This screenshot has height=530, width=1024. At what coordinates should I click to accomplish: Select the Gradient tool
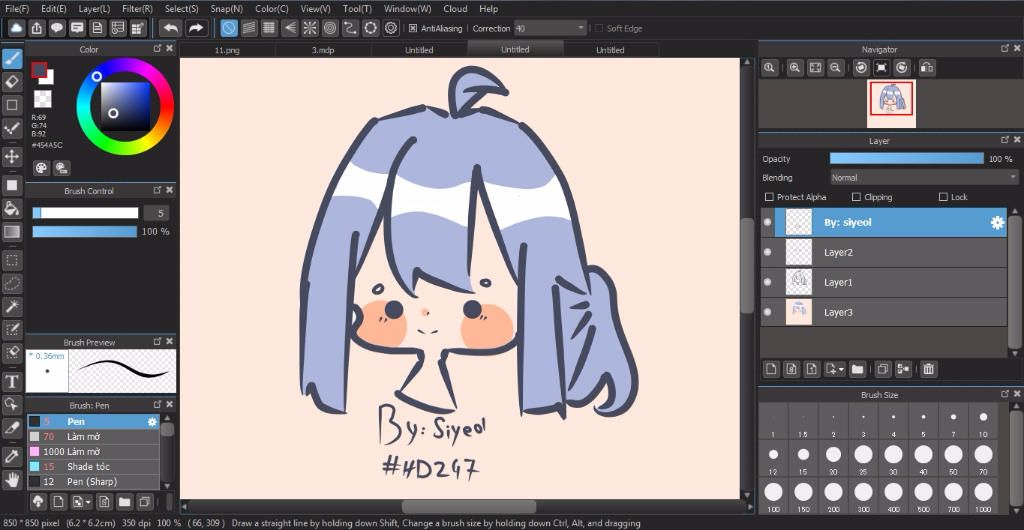pyautogui.click(x=12, y=231)
